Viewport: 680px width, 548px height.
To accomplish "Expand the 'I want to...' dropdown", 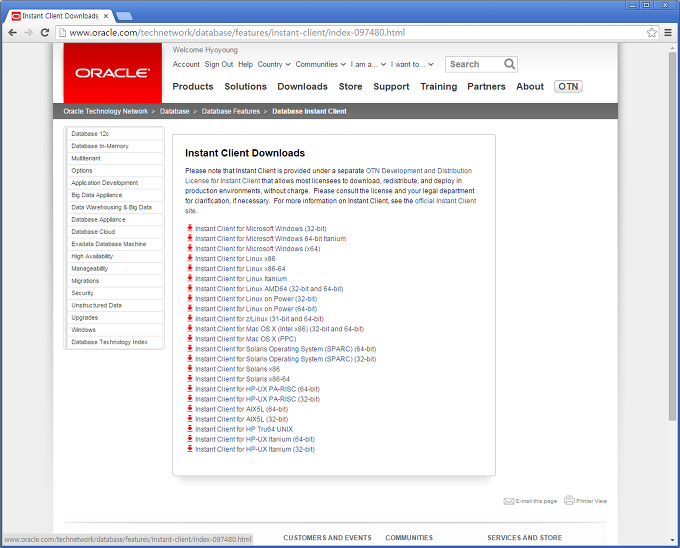I will pos(412,64).
